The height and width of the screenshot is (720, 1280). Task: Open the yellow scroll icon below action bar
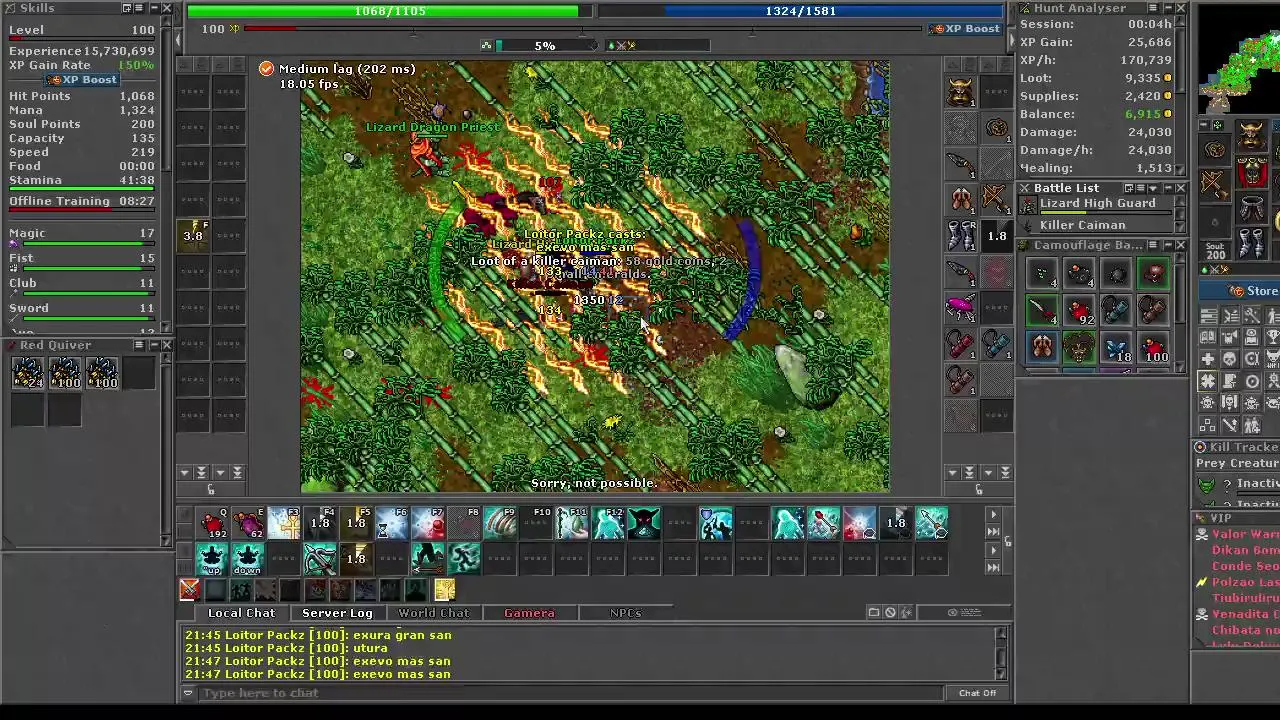pos(444,590)
